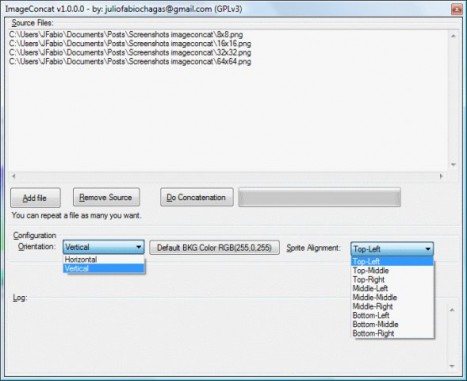Image resolution: width=467 pixels, height=381 pixels.
Task: Click the Add file button
Action: tap(35, 198)
